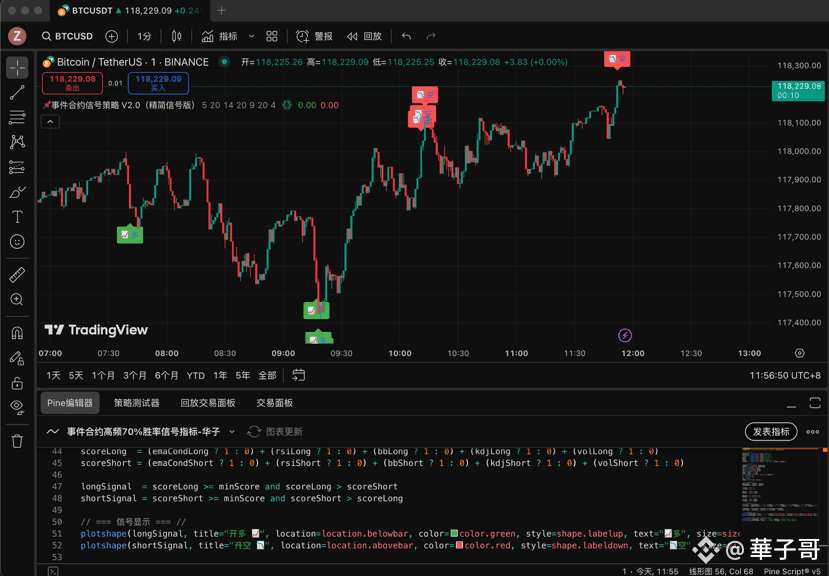Click the color.red swatch in line 52
This screenshot has height=576, width=829.
point(459,545)
